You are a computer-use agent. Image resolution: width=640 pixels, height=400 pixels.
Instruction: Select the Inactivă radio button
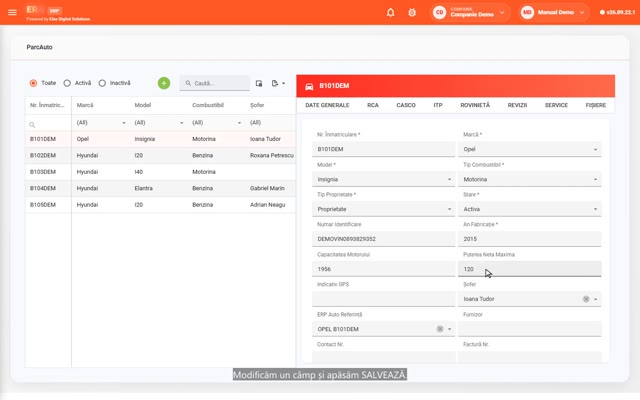click(102, 83)
